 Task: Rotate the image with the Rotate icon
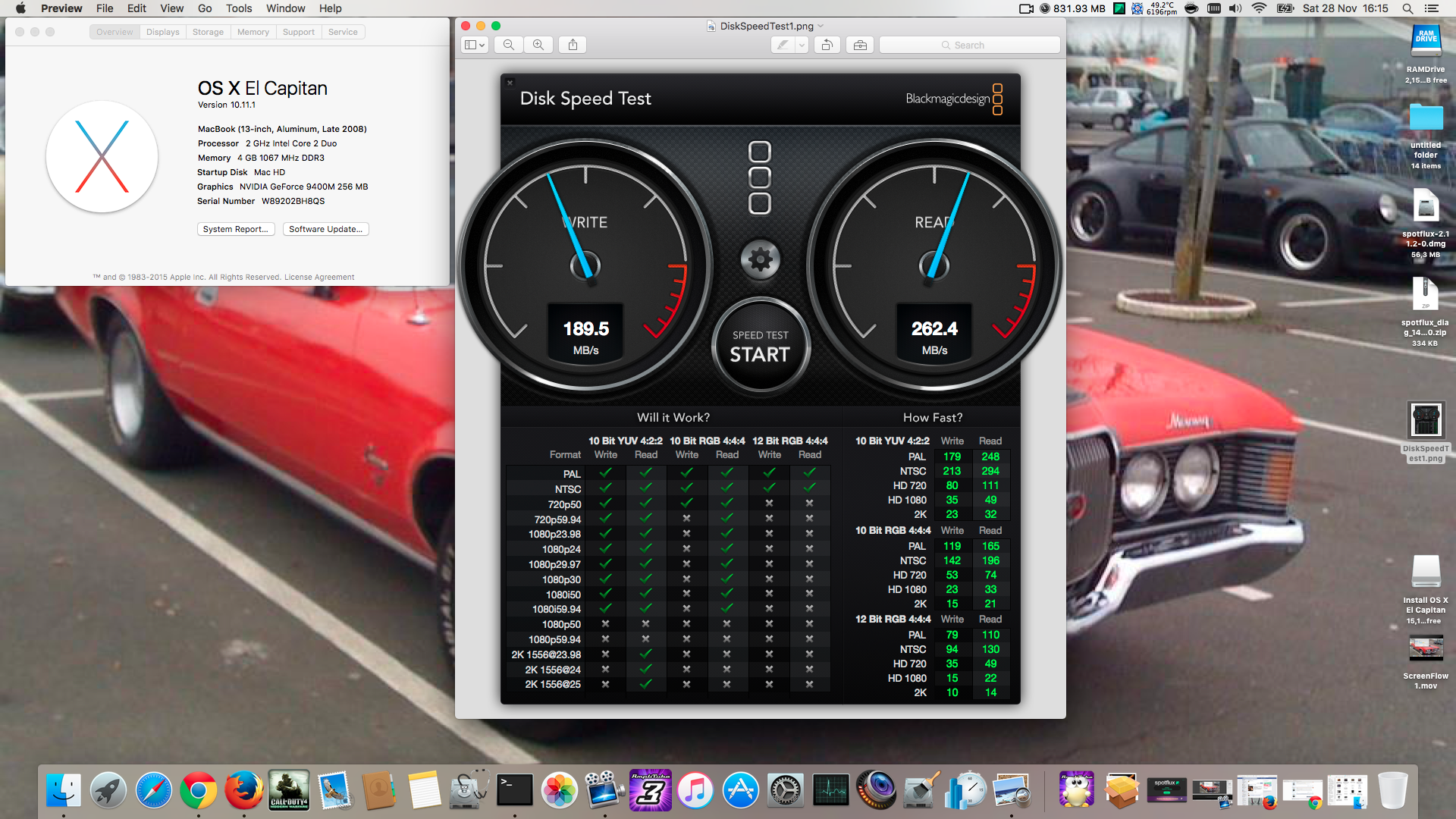[827, 45]
